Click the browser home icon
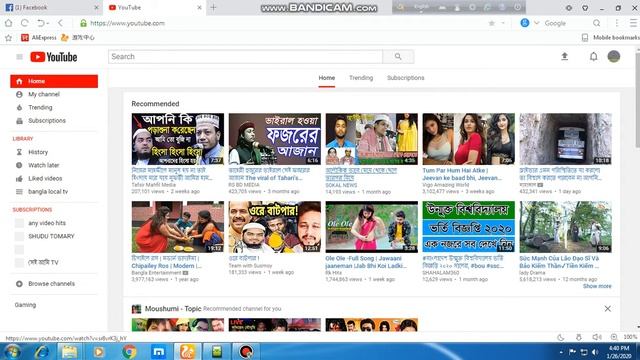Image resolution: width=640 pixels, height=360 pixels. pos(9,23)
